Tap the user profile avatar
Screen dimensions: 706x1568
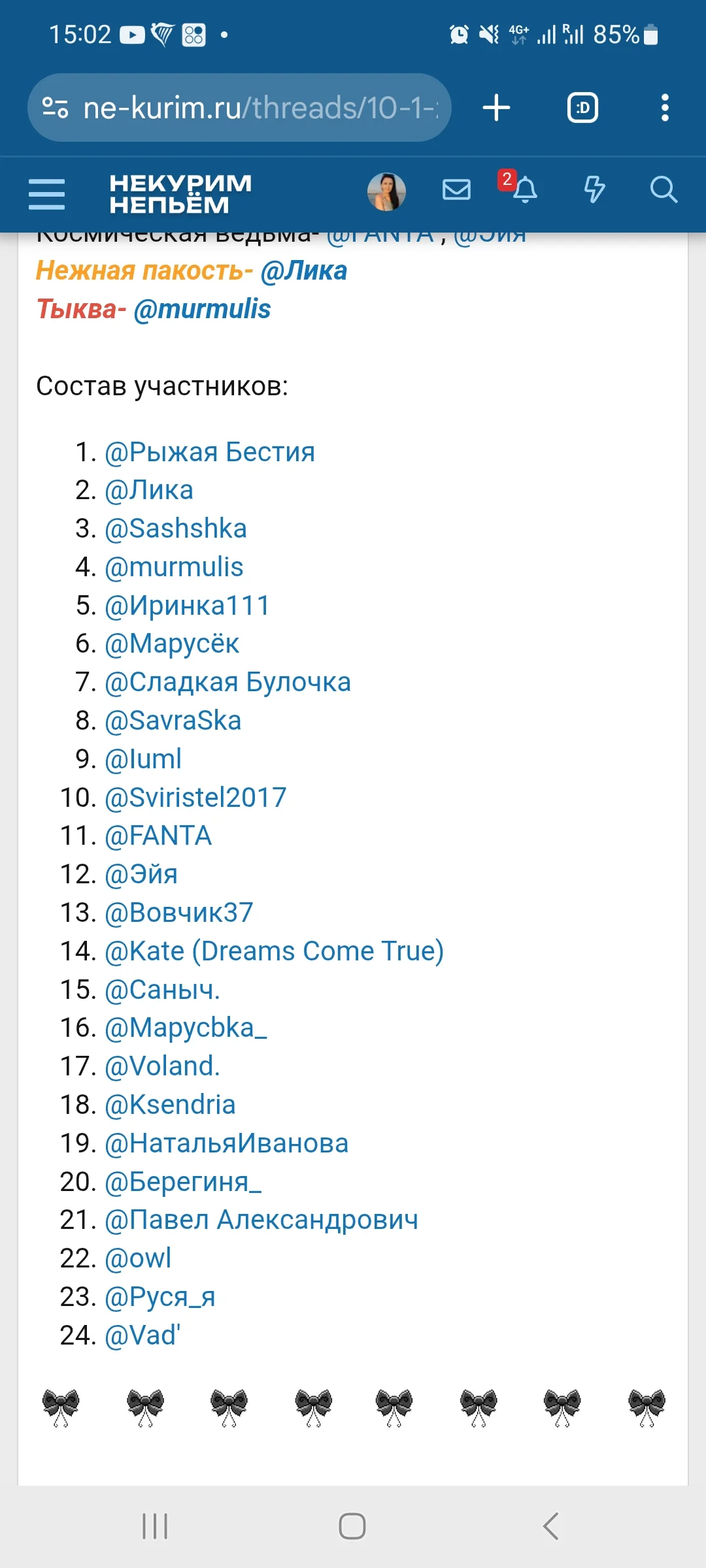(x=387, y=191)
